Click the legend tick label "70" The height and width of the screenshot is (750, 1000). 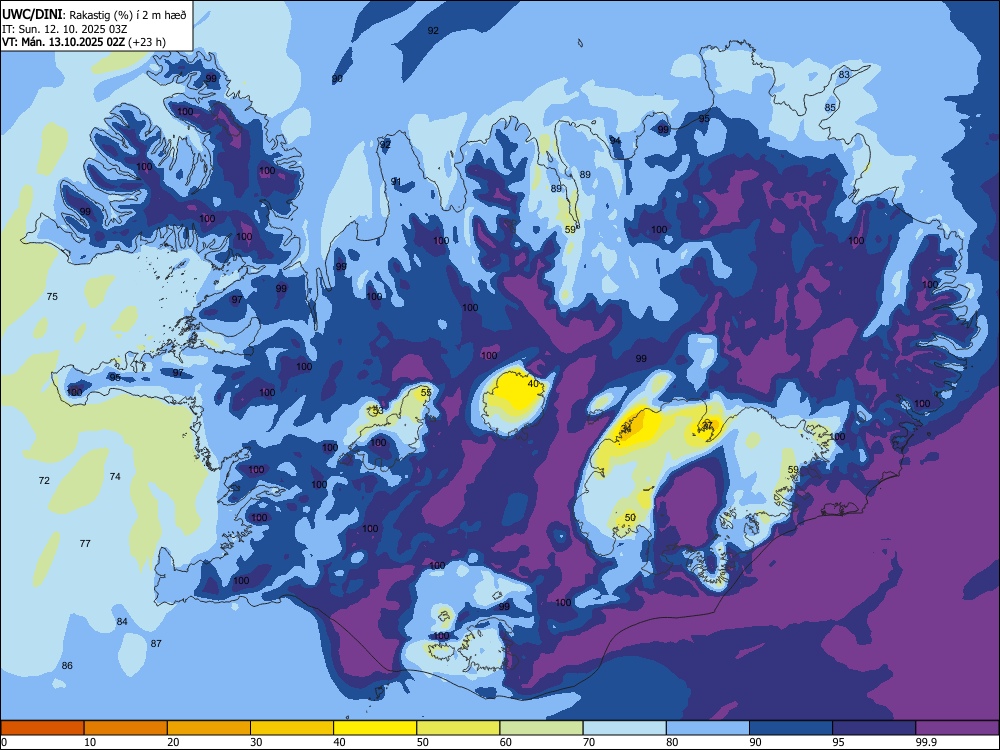coord(589,742)
